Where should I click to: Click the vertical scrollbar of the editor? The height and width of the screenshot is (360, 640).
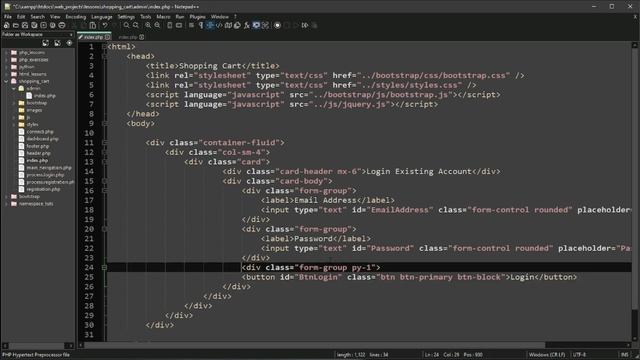pos(635,192)
